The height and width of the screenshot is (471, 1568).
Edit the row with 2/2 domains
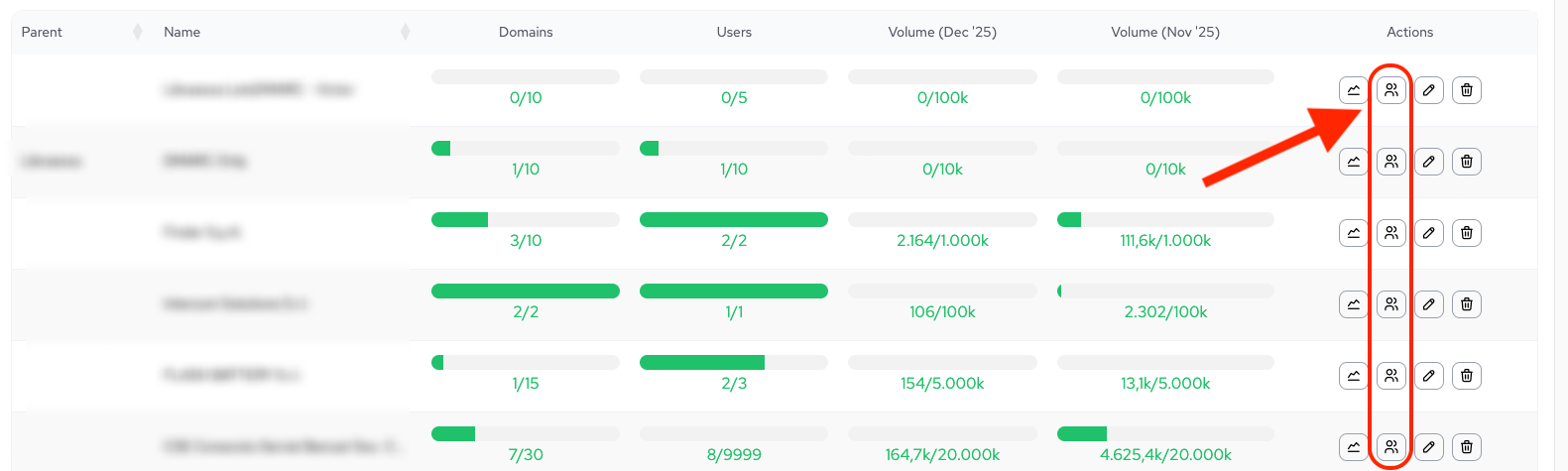coord(1429,304)
